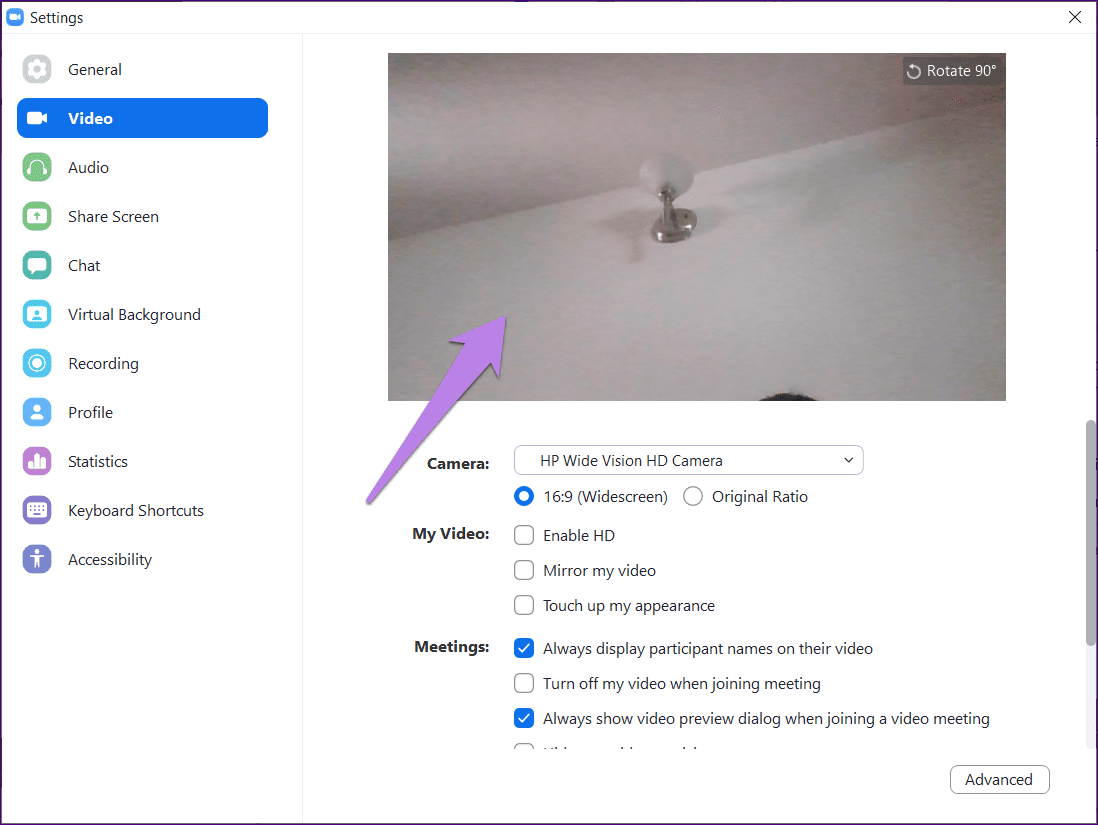Uncheck Always show video preview dialog
Viewport: 1098px width, 825px height.
524,719
